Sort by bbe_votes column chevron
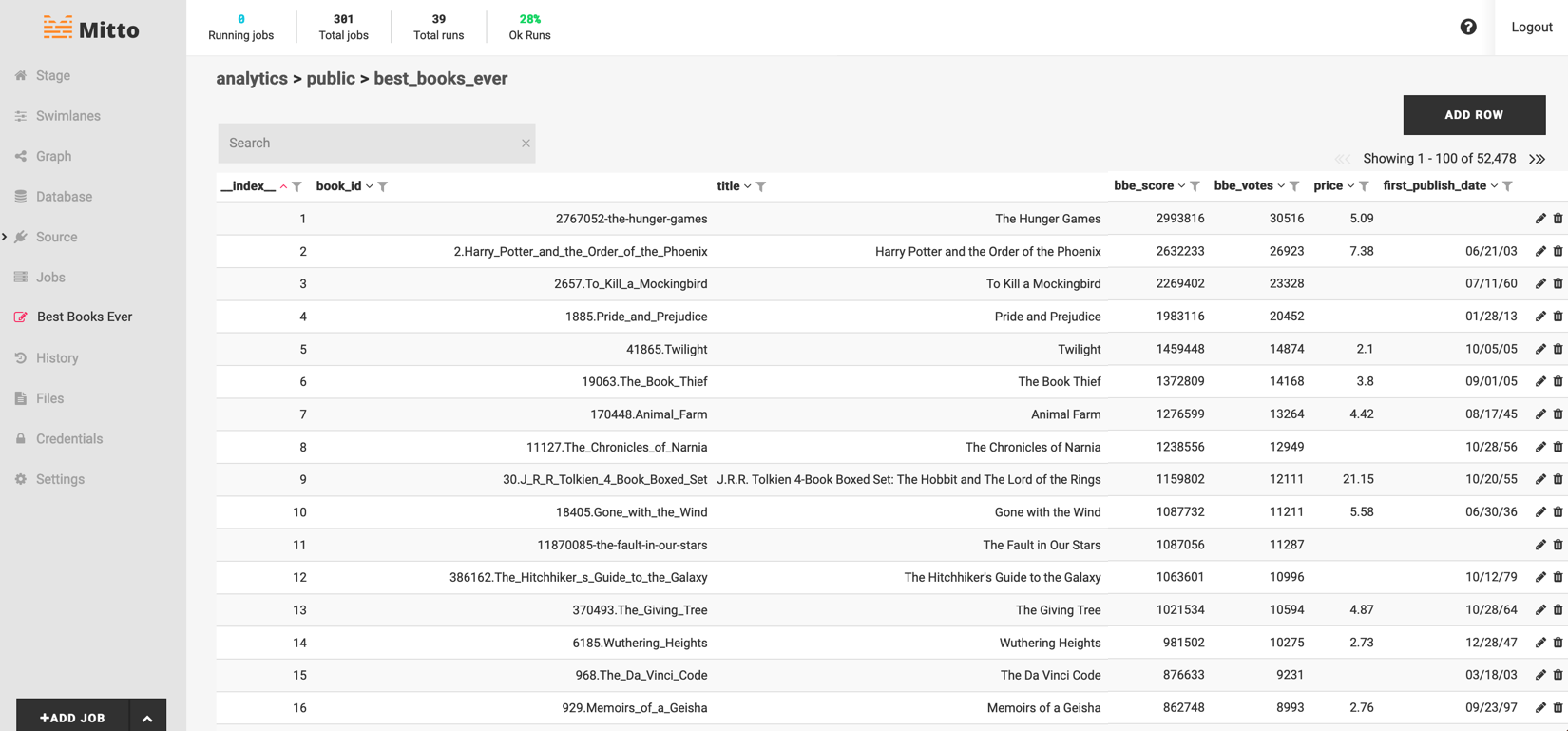Image resolution: width=1568 pixels, height=731 pixels. [x=1281, y=186]
